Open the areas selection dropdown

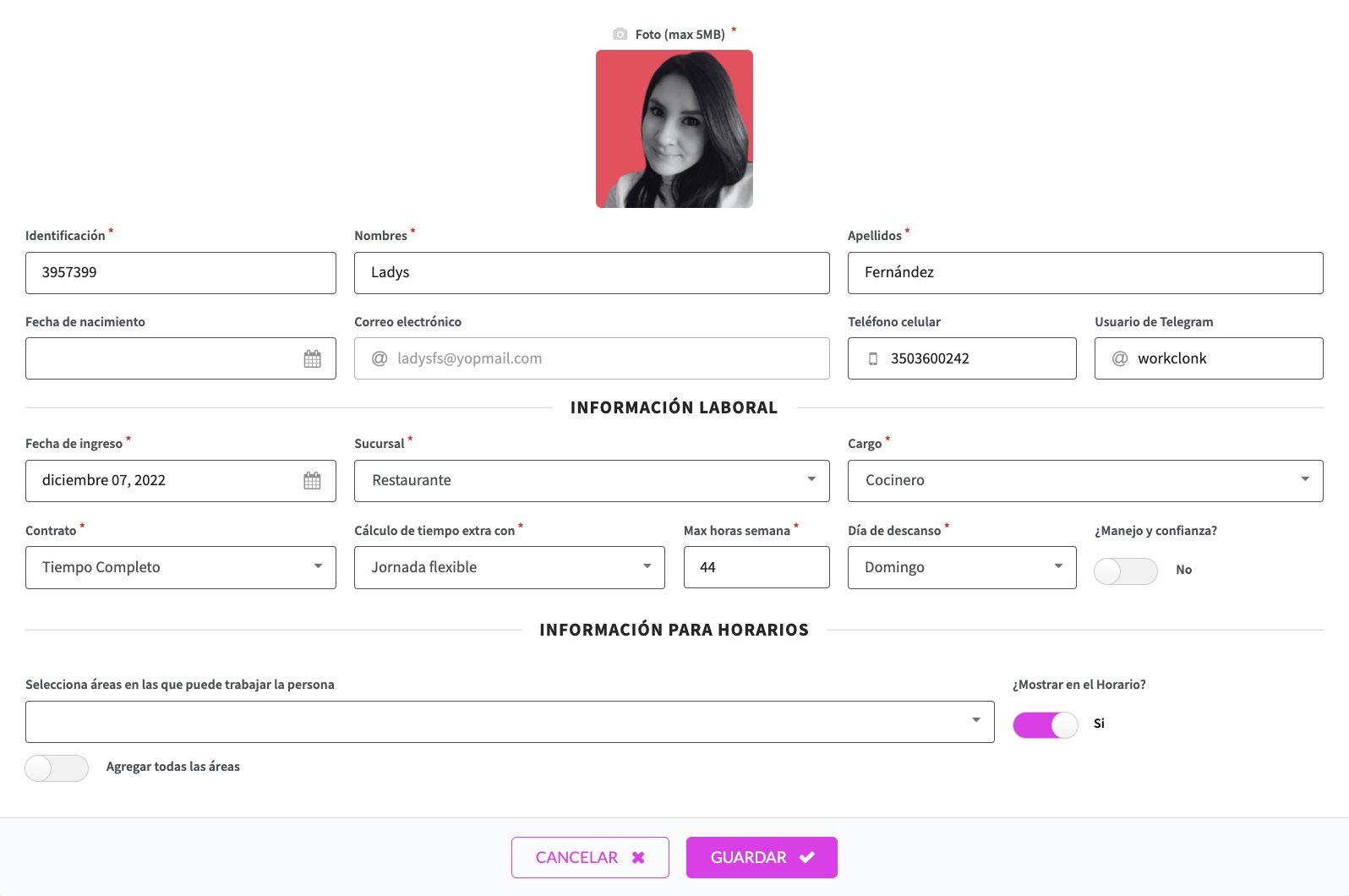pyautogui.click(x=510, y=722)
